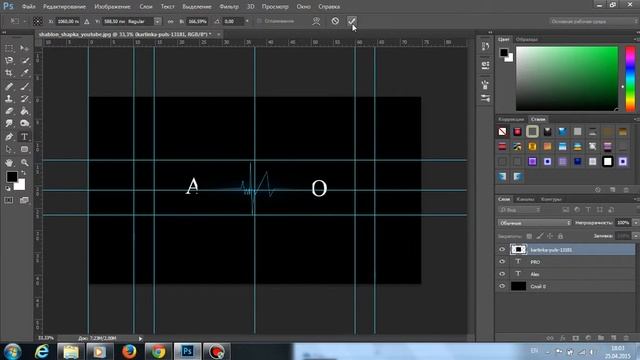The width and height of the screenshot is (640, 360).
Task: Click the toolbox foreground color swatch
Action: pyautogui.click(x=12, y=176)
